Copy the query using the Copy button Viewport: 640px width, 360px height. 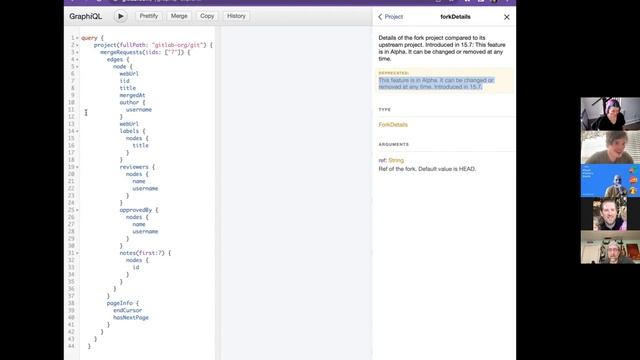[207, 16]
